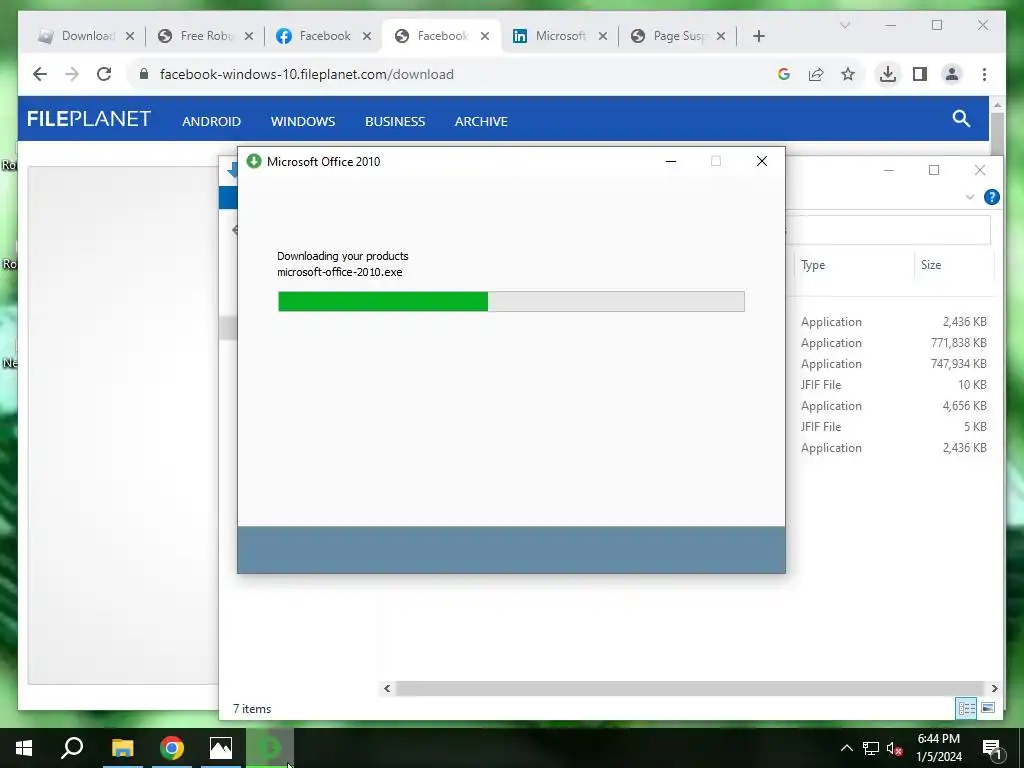The width and height of the screenshot is (1024, 768).
Task: Show hidden system tray icons
Action: 846,748
